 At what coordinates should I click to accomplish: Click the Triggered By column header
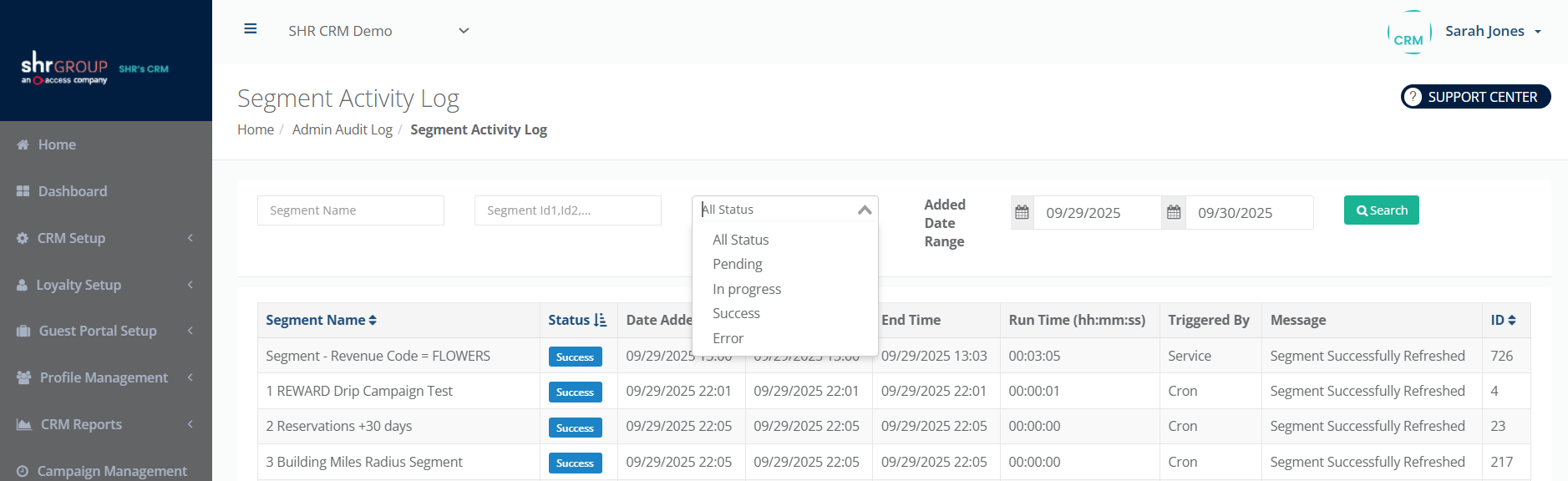1209,320
